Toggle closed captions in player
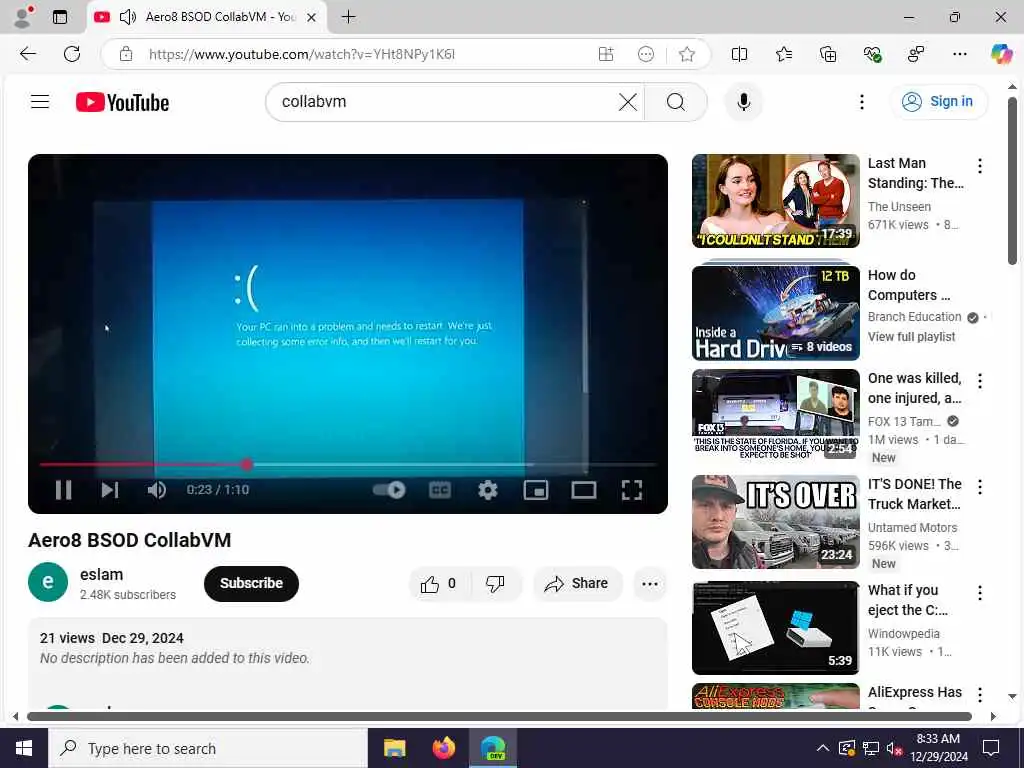 440,490
